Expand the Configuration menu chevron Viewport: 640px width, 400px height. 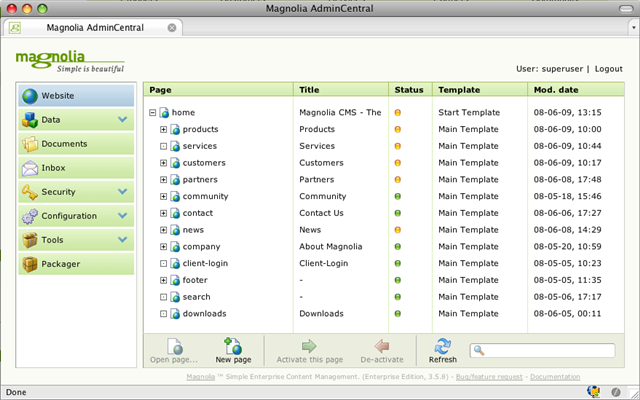122,216
